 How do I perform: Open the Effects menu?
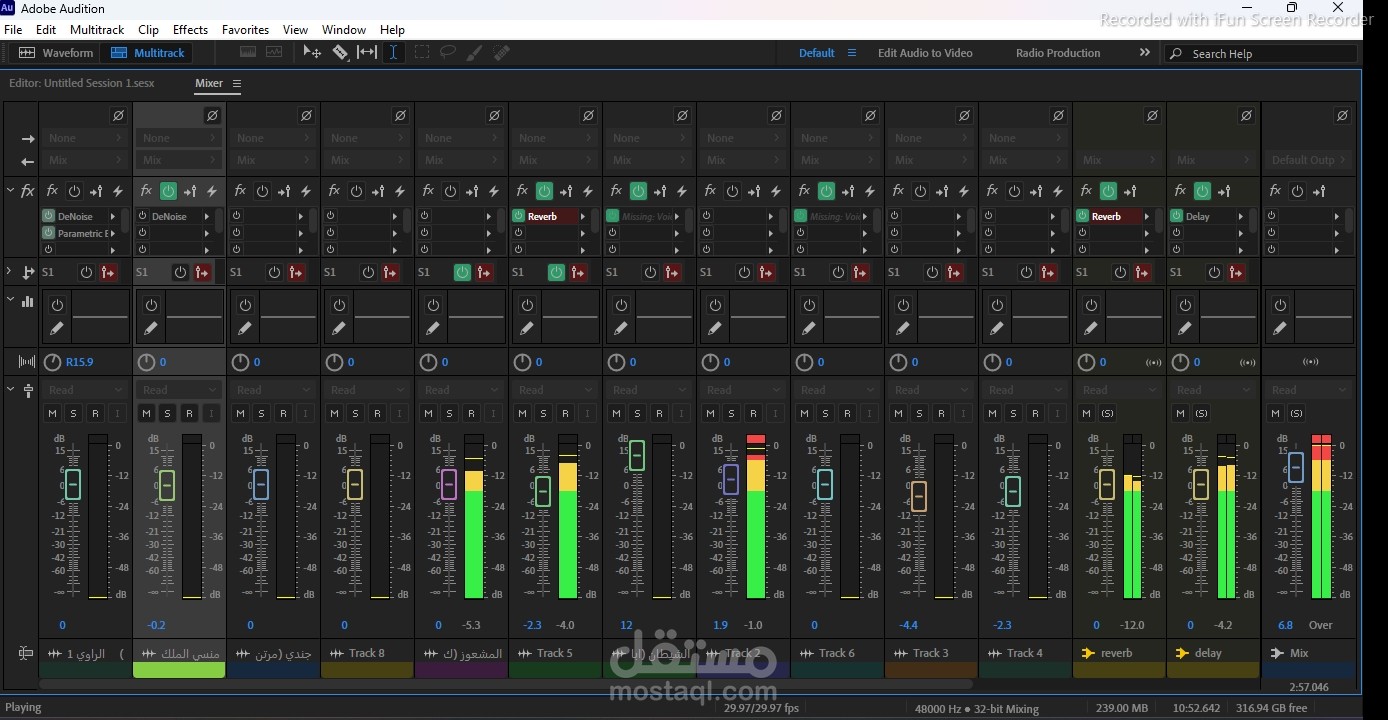[x=190, y=30]
